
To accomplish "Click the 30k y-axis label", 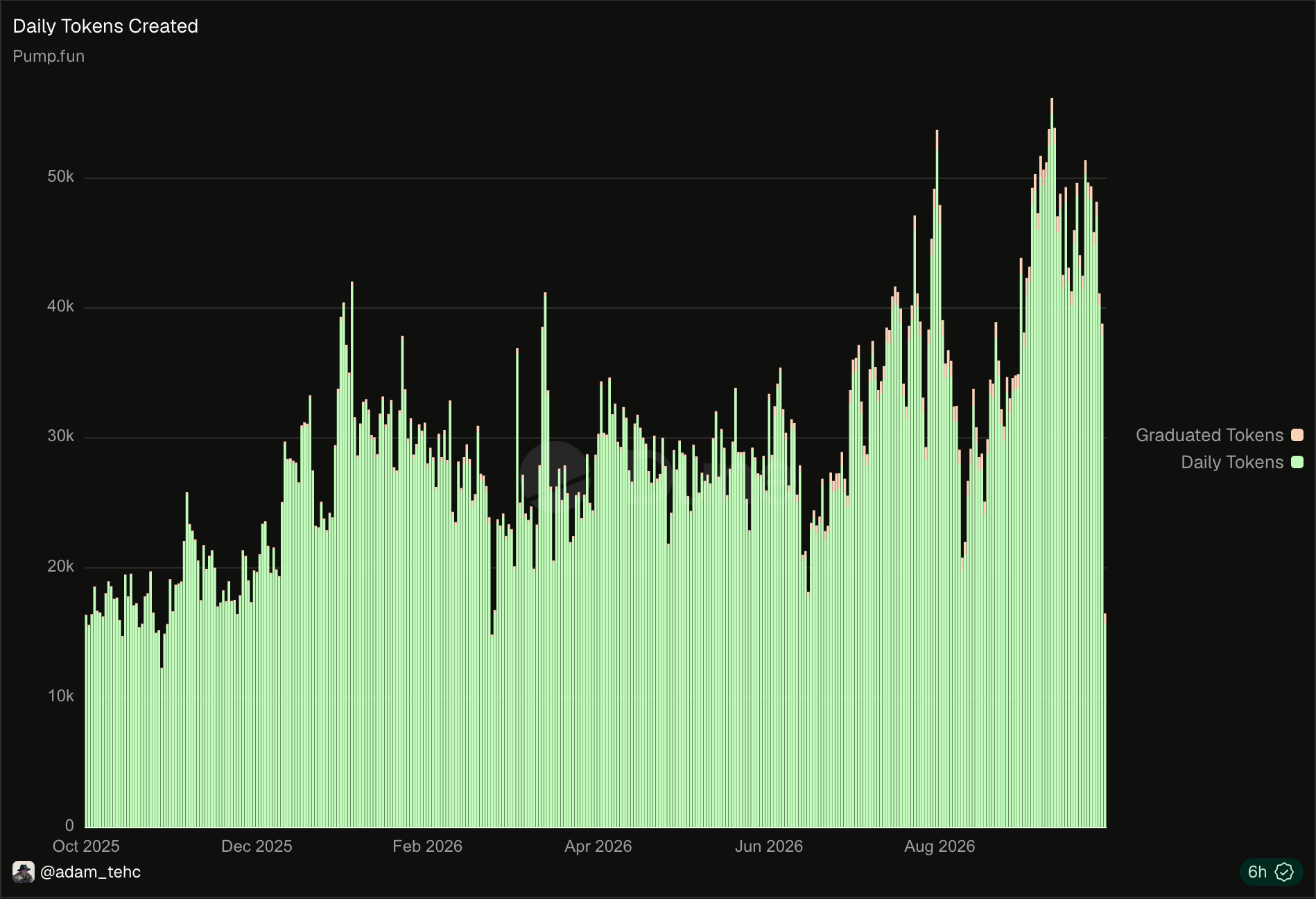I will [x=60, y=437].
